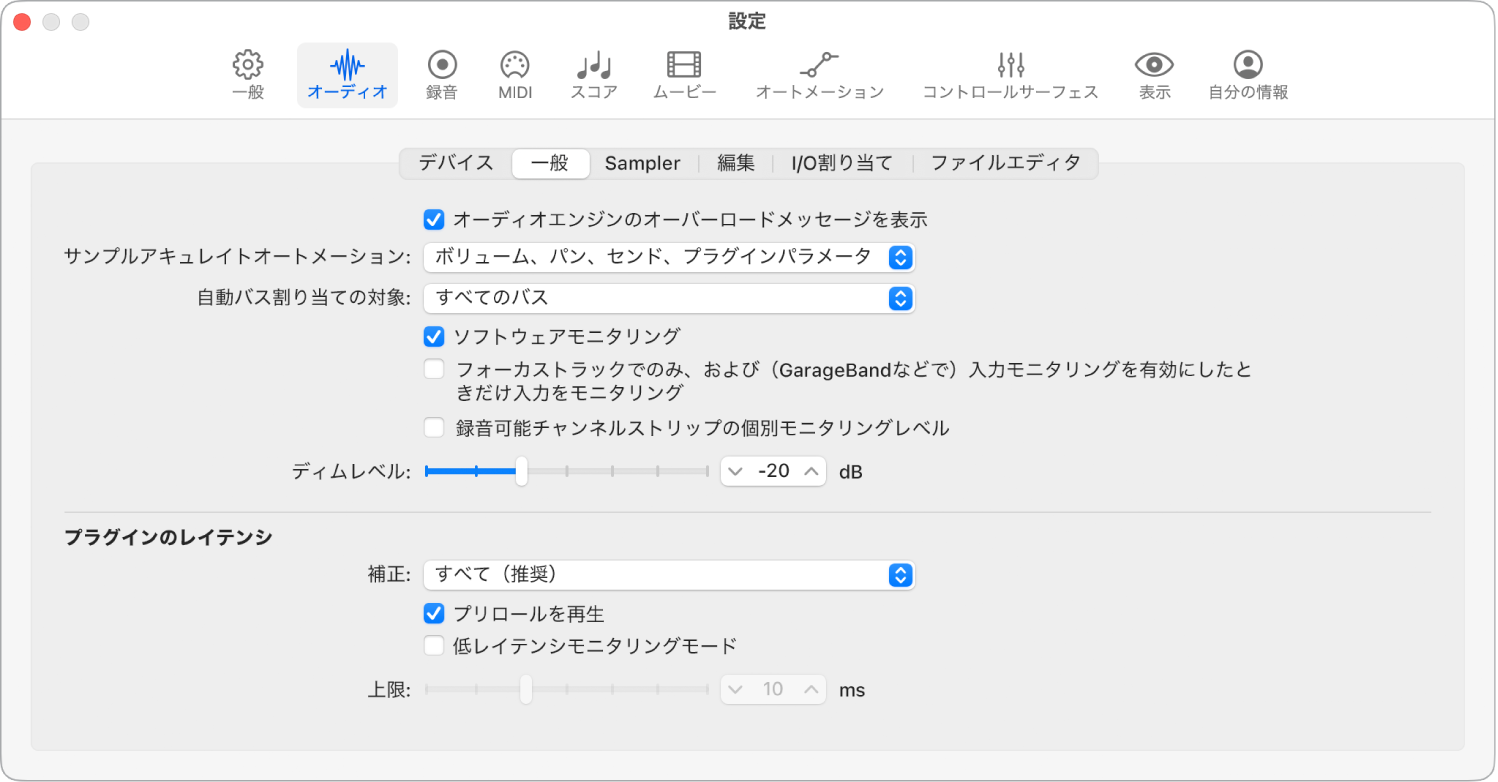The height and width of the screenshot is (782, 1498).
Task: Enable 録音可能チャンネルストリップの個別モニタリングレベル checkbox
Action: tap(434, 428)
